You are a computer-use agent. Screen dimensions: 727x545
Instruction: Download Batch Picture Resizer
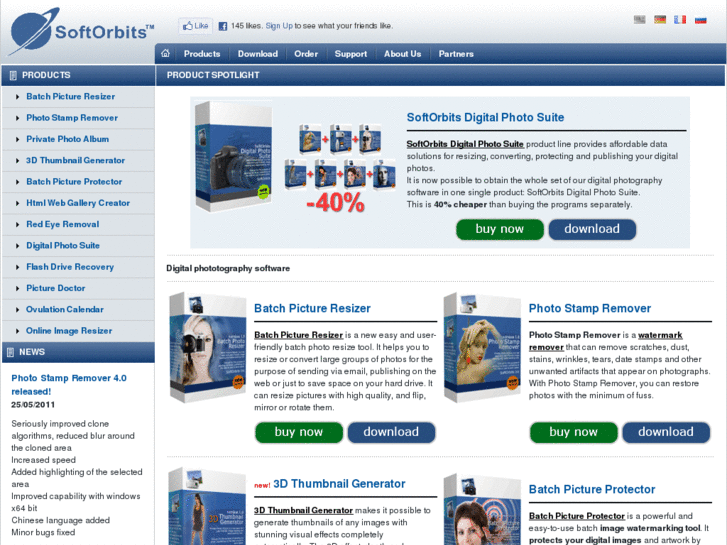click(x=391, y=432)
